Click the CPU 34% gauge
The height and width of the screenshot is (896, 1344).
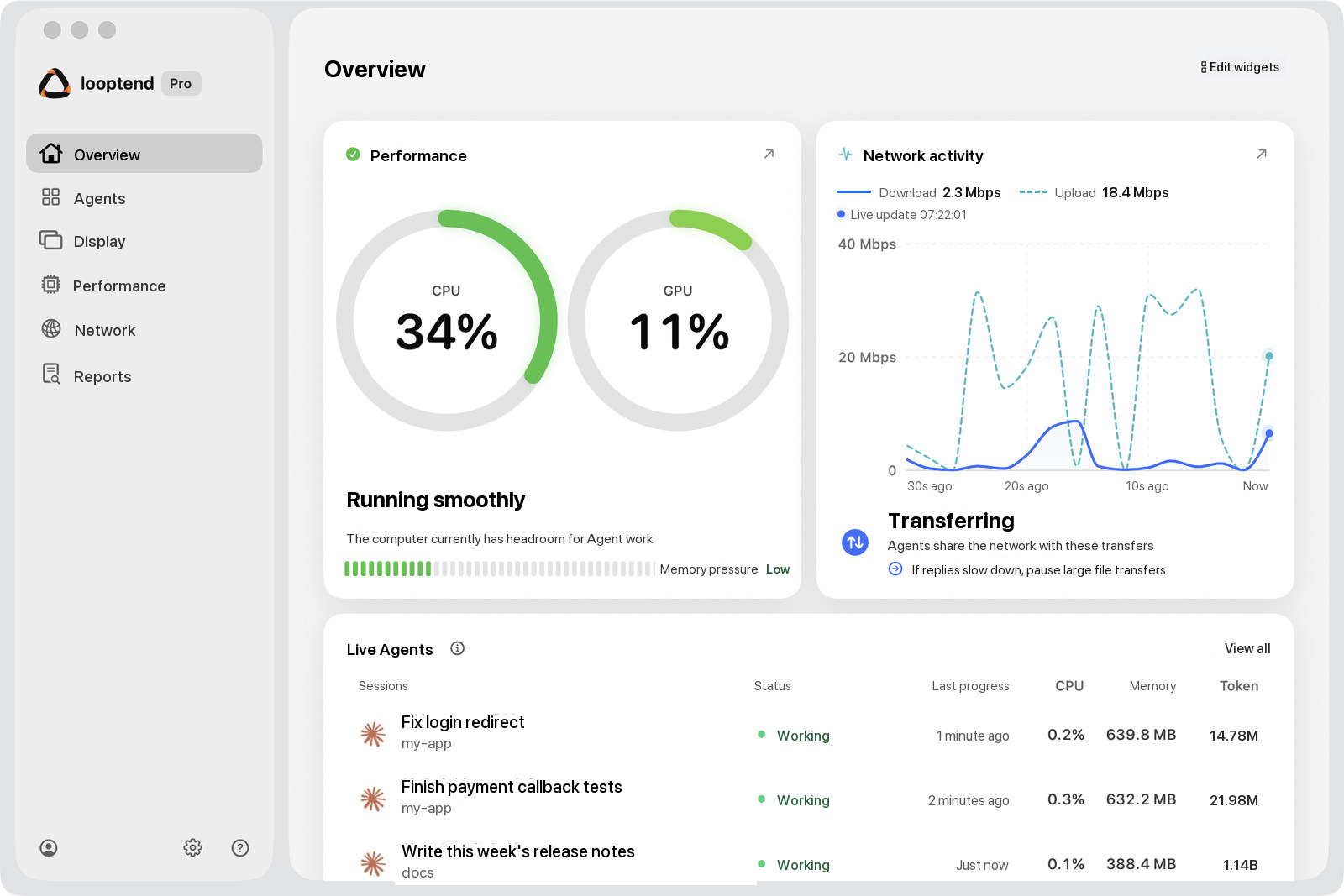click(447, 320)
